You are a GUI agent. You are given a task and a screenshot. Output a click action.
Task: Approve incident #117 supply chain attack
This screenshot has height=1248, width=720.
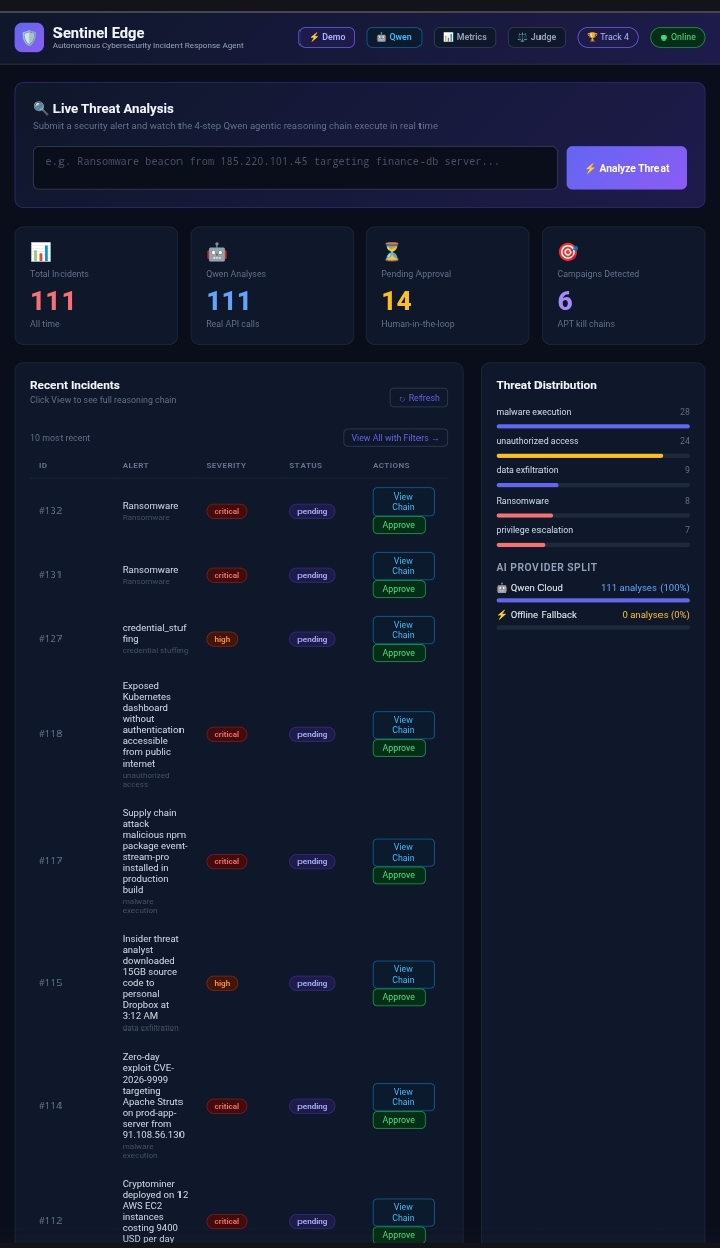[x=399, y=875]
